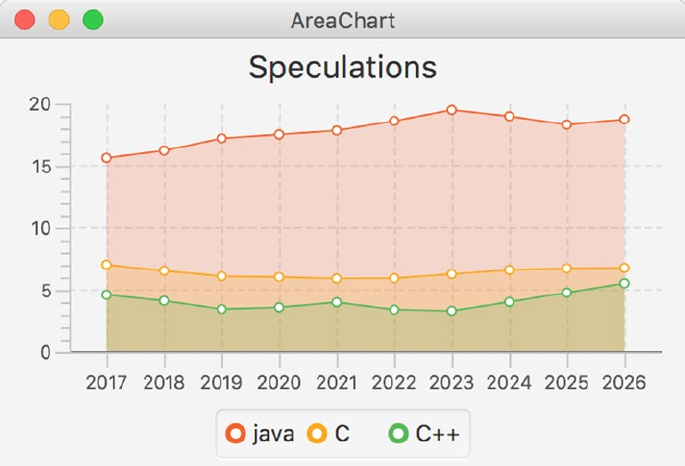Click the 2022 x-axis label
Viewport: 685px width, 466px height.
click(x=394, y=382)
